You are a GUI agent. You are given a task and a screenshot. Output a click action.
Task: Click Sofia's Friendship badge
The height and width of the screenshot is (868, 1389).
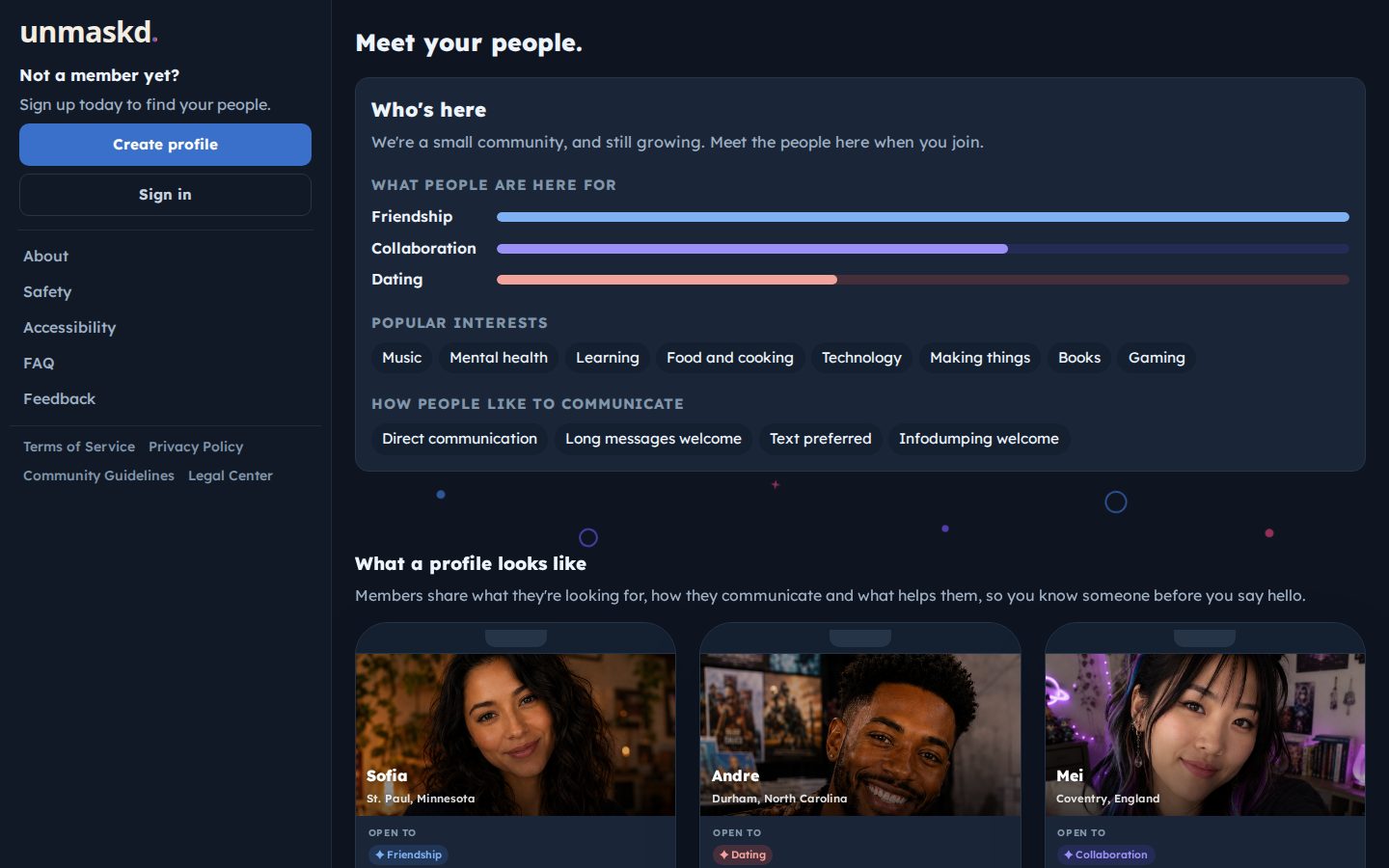tap(408, 854)
